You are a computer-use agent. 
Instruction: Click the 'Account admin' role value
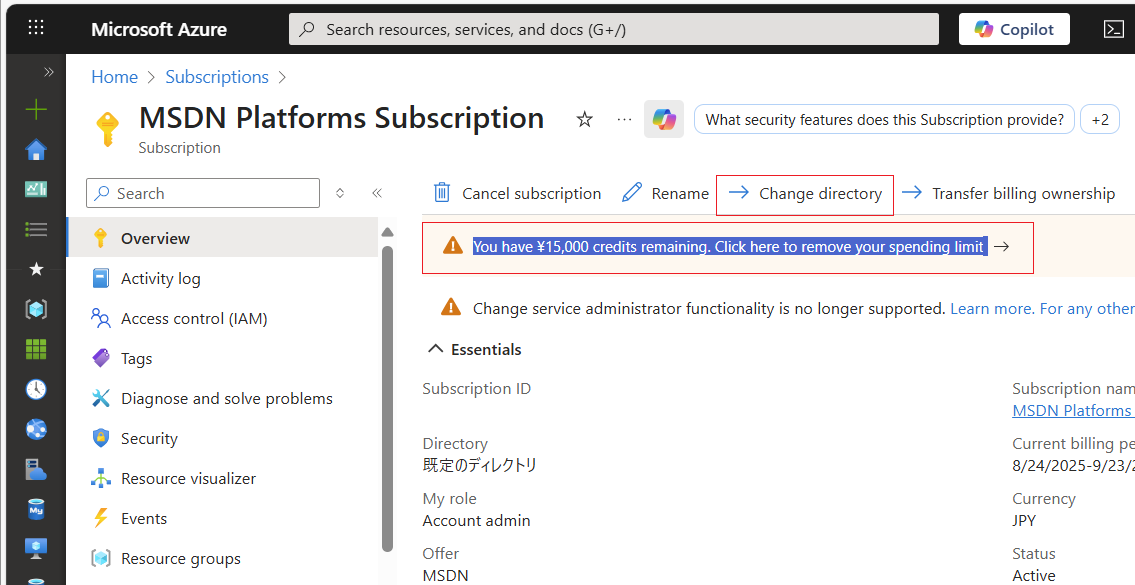tap(476, 521)
